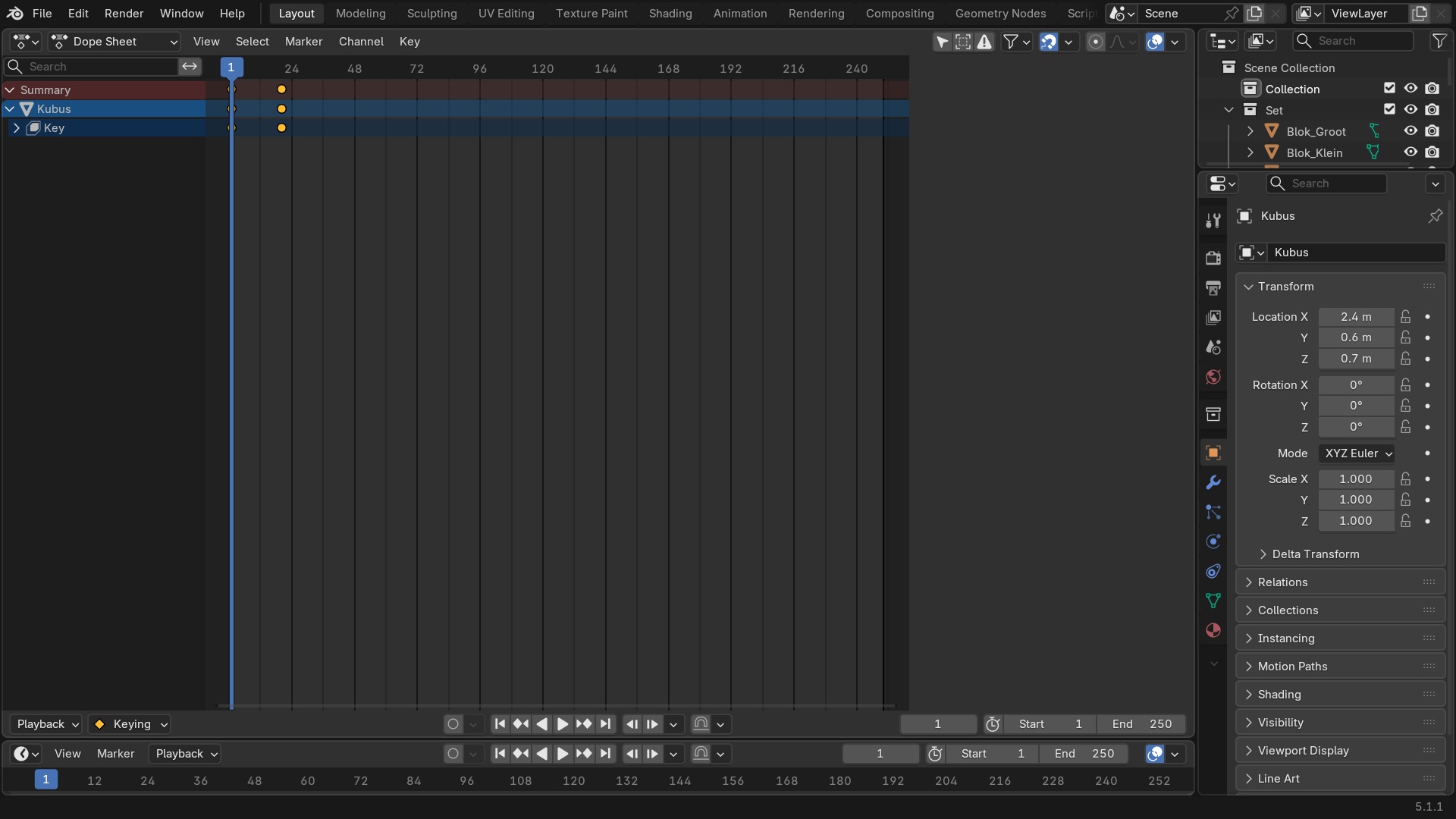The height and width of the screenshot is (819, 1456).
Task: Open the Scene properties tab
Action: 1213,347
